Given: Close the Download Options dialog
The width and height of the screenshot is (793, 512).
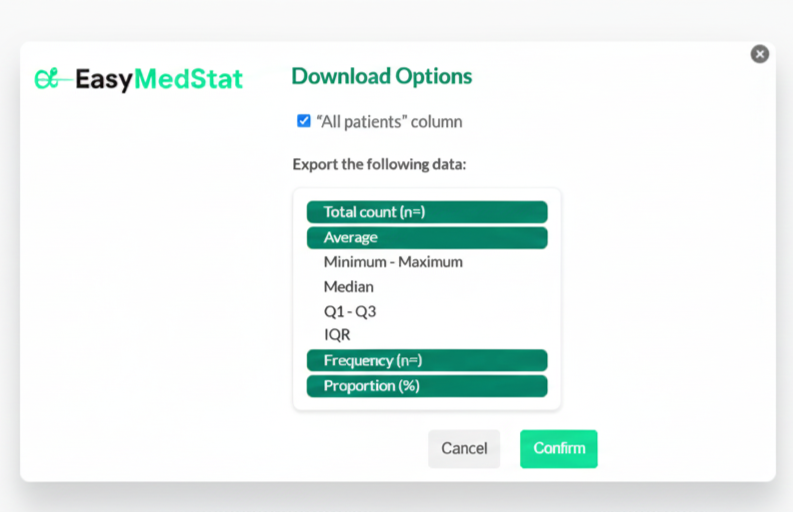Looking at the screenshot, I should click(760, 54).
